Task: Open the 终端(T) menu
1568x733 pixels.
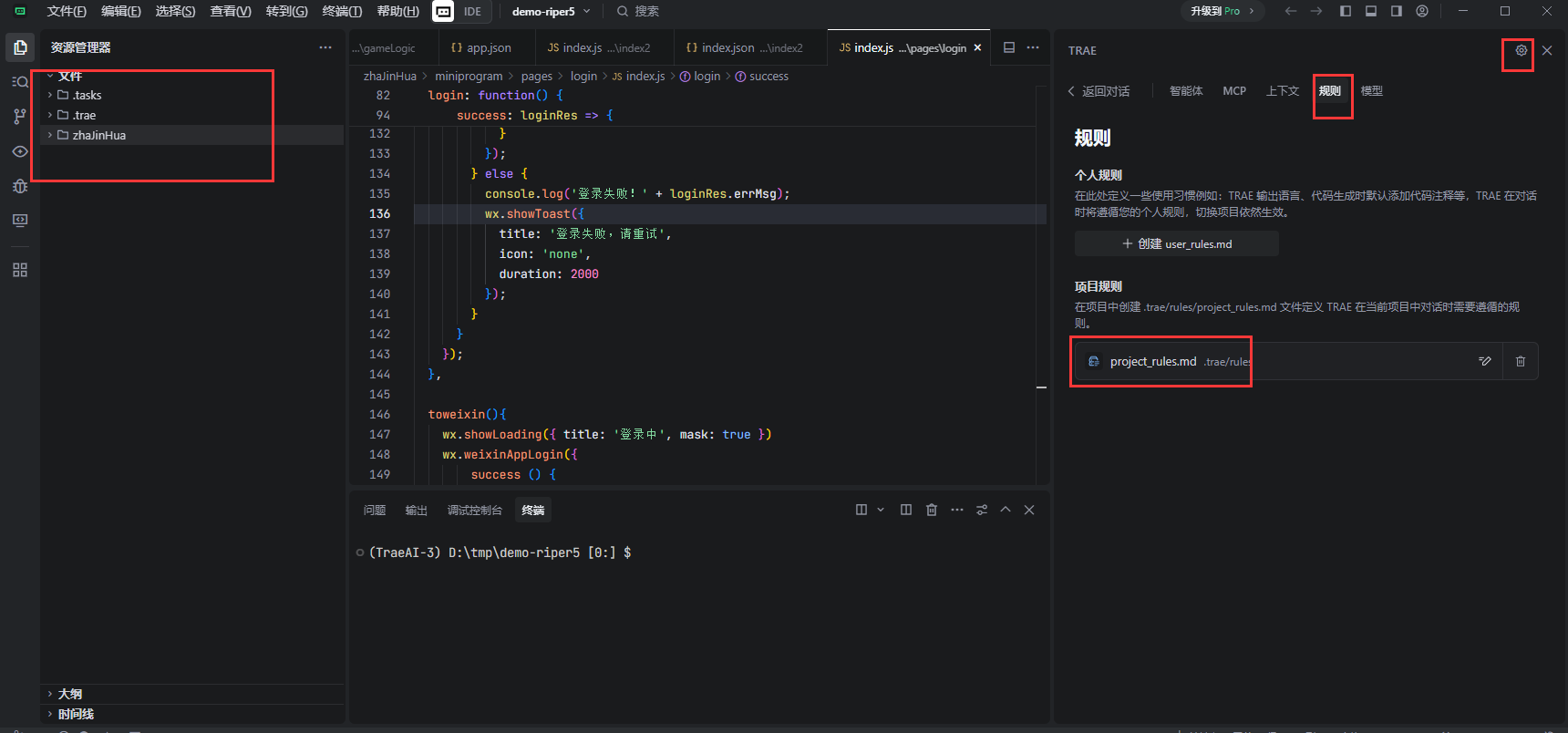Action: point(342,11)
